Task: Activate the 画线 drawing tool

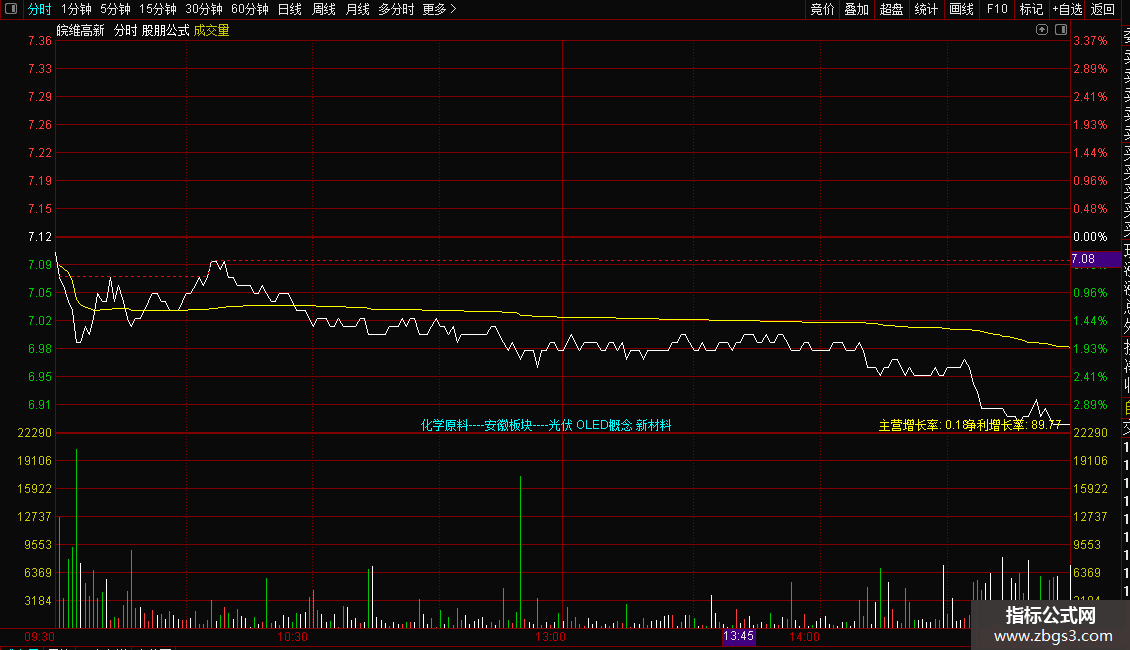Action: [961, 9]
